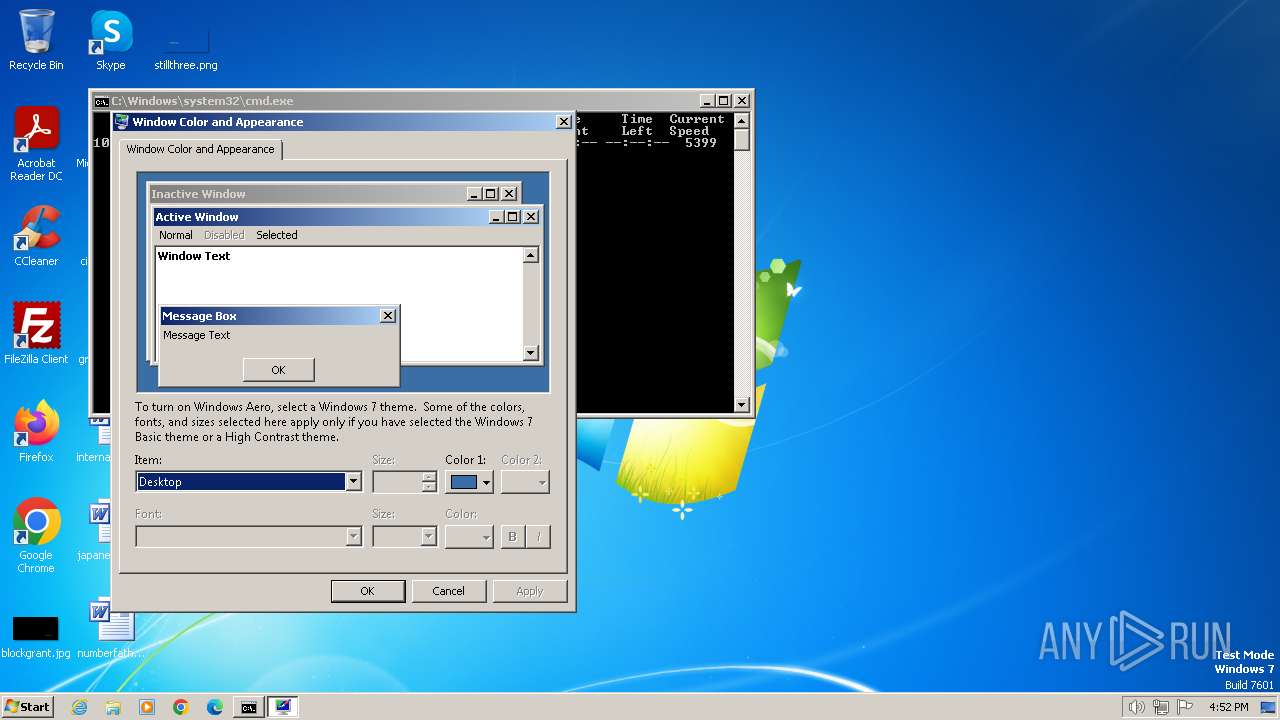This screenshot has width=1280, height=720.
Task: Click OK inside the Message Box preview
Action: pyautogui.click(x=278, y=370)
